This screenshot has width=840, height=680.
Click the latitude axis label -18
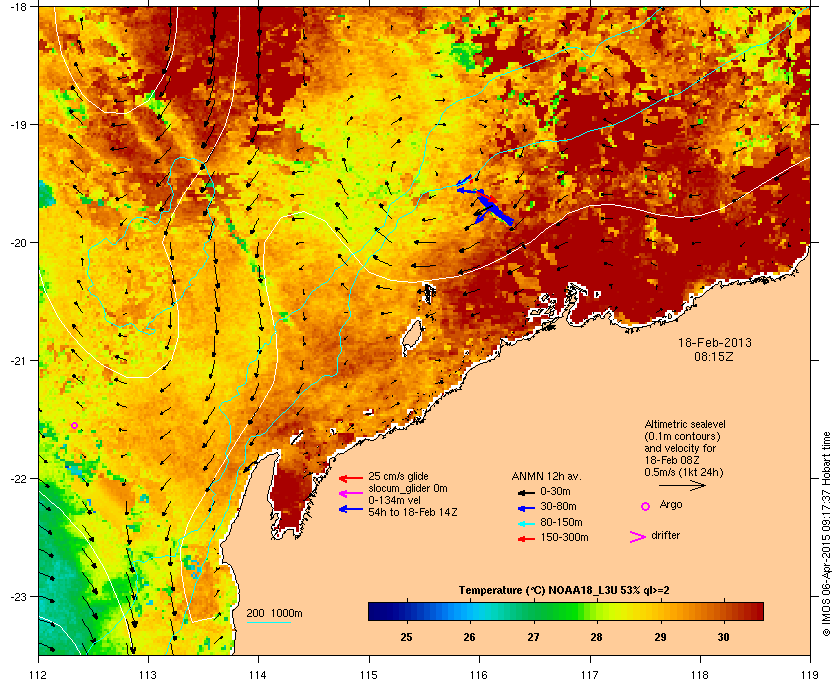pyautogui.click(x=18, y=6)
